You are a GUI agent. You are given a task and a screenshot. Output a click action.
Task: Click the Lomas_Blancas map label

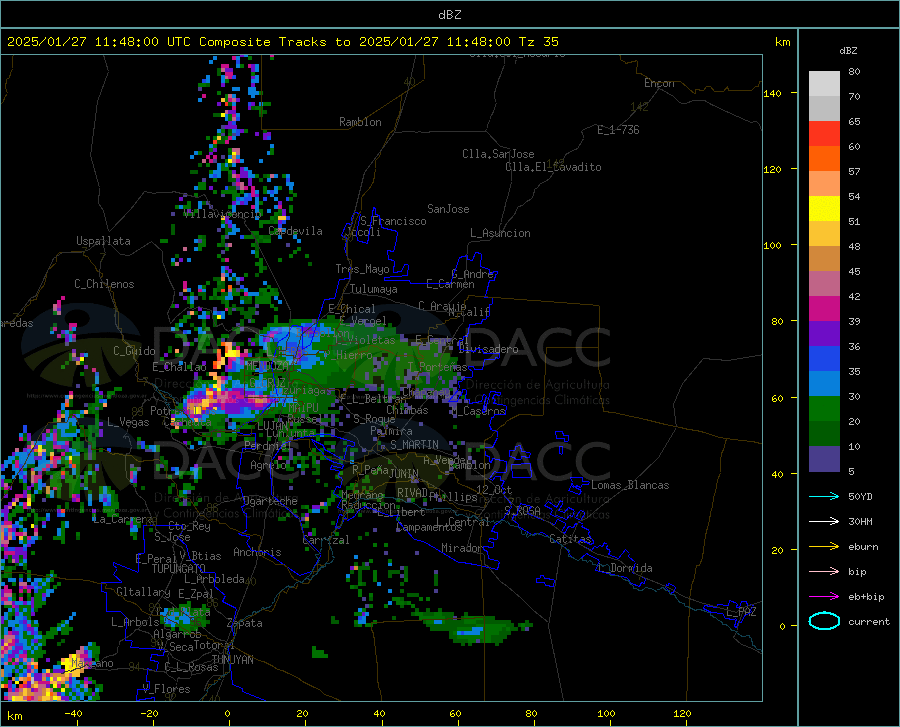point(630,485)
